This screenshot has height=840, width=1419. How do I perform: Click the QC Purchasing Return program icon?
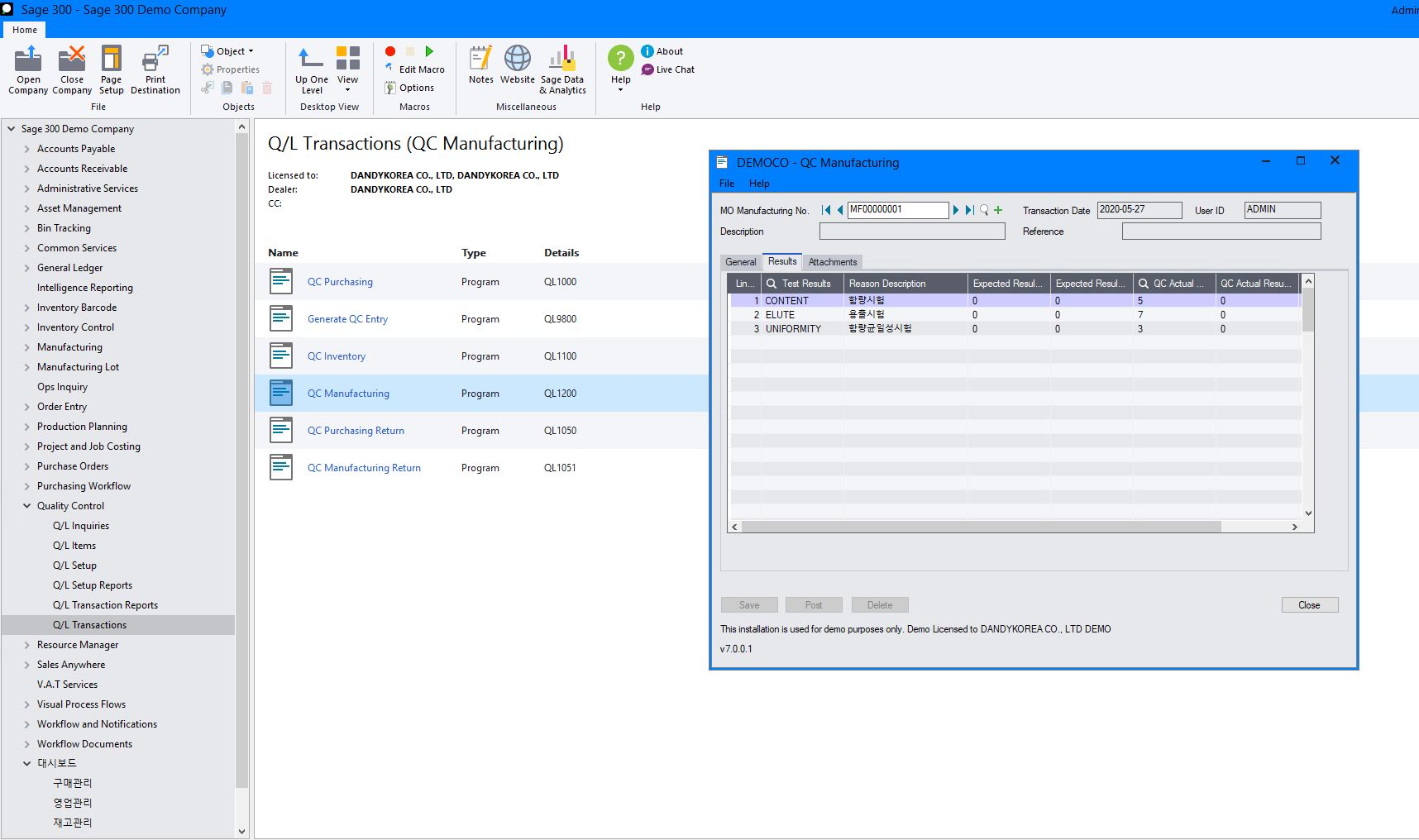click(x=281, y=430)
